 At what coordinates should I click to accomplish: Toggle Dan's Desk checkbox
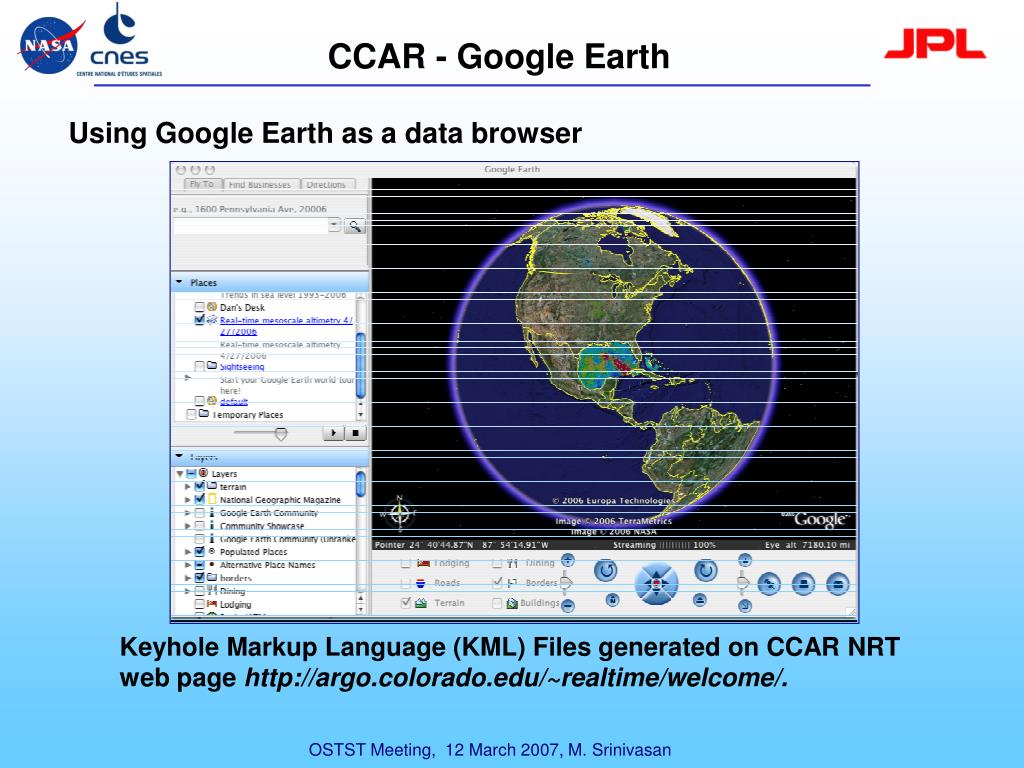pyautogui.click(x=200, y=307)
